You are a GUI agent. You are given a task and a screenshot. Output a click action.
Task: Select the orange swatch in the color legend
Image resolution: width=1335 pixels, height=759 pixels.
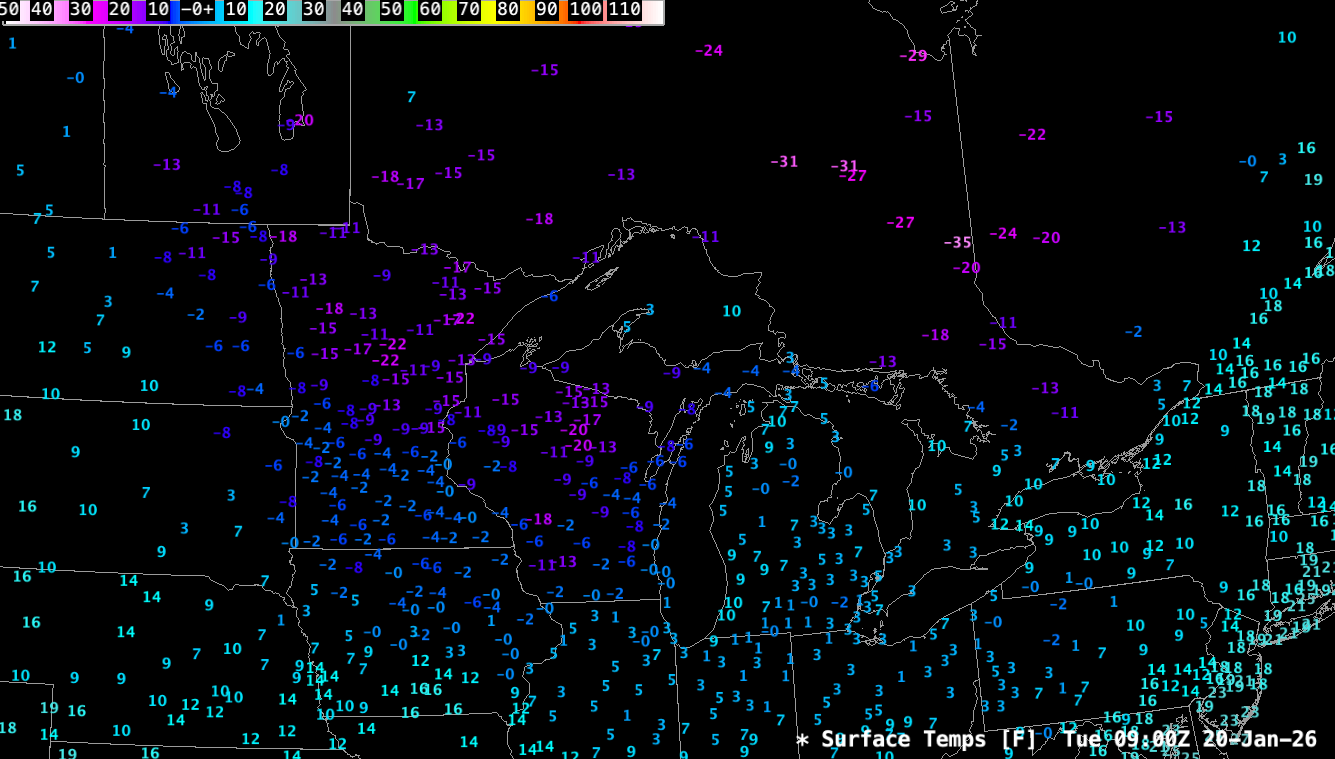pos(565,10)
